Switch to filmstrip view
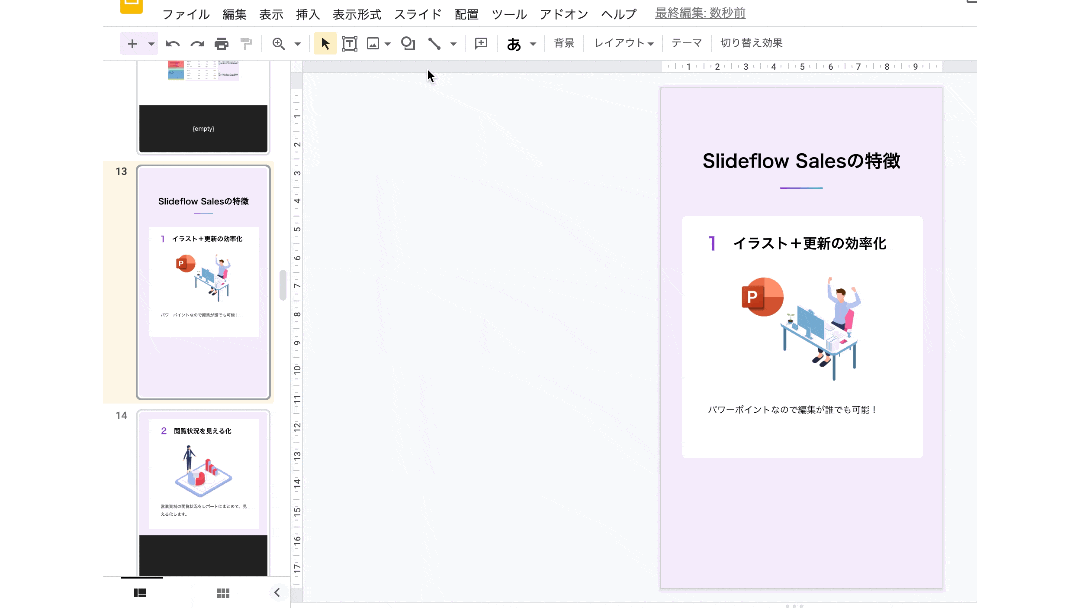Viewport: 1080px width, 608px height. point(140,592)
